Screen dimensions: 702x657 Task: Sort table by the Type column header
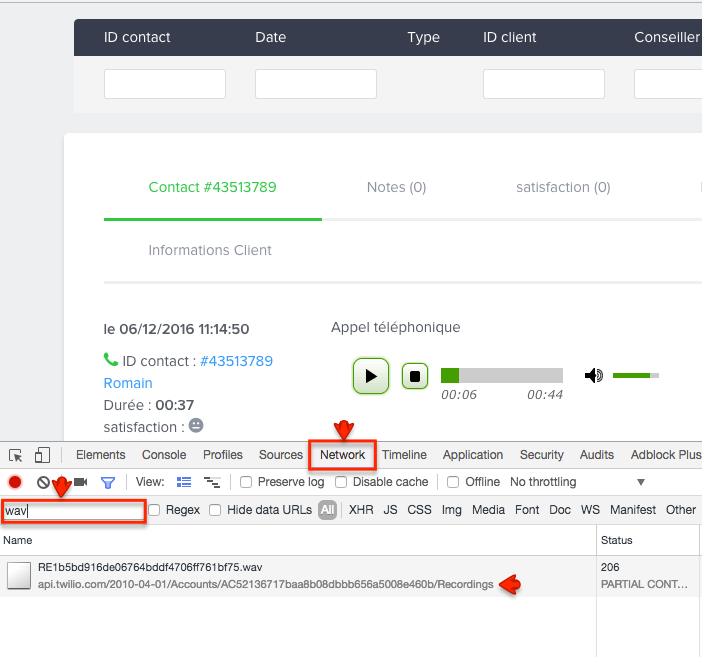click(423, 37)
